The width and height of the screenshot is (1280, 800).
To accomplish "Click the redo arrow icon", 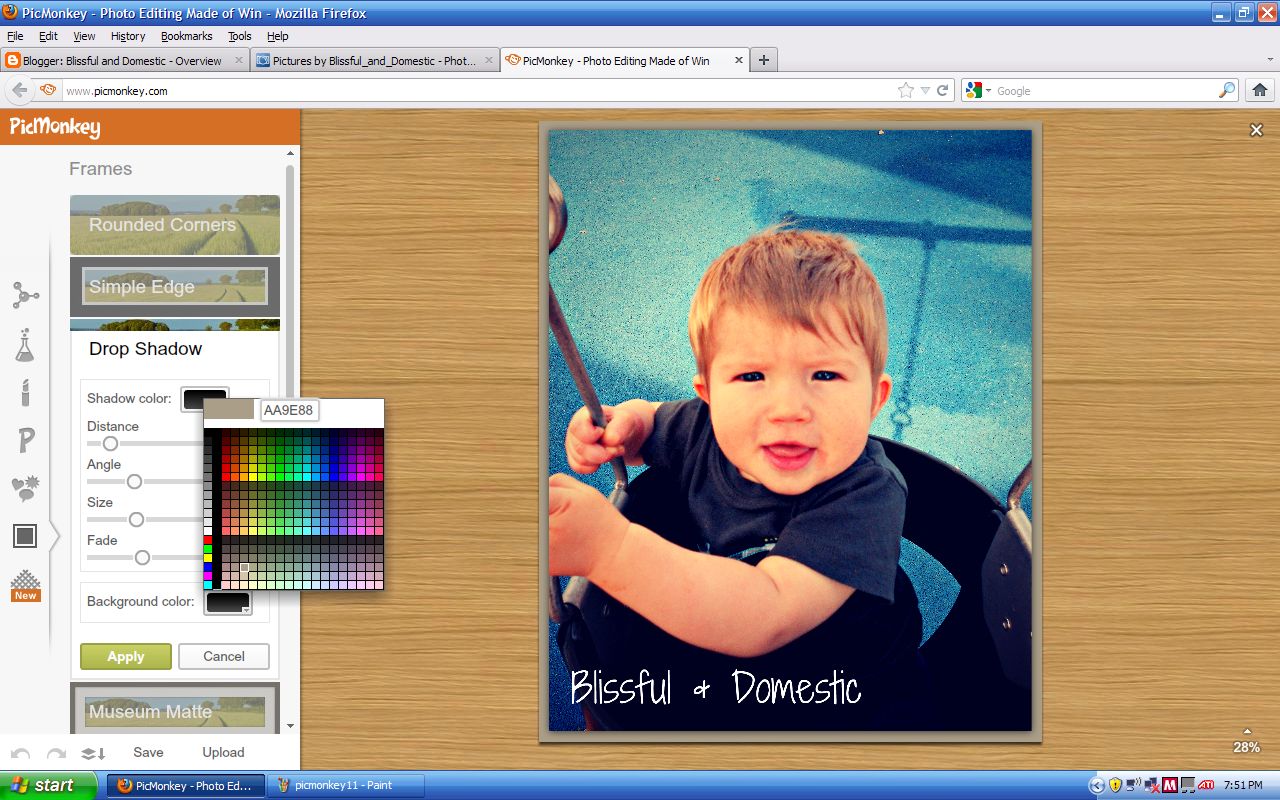I will [57, 753].
